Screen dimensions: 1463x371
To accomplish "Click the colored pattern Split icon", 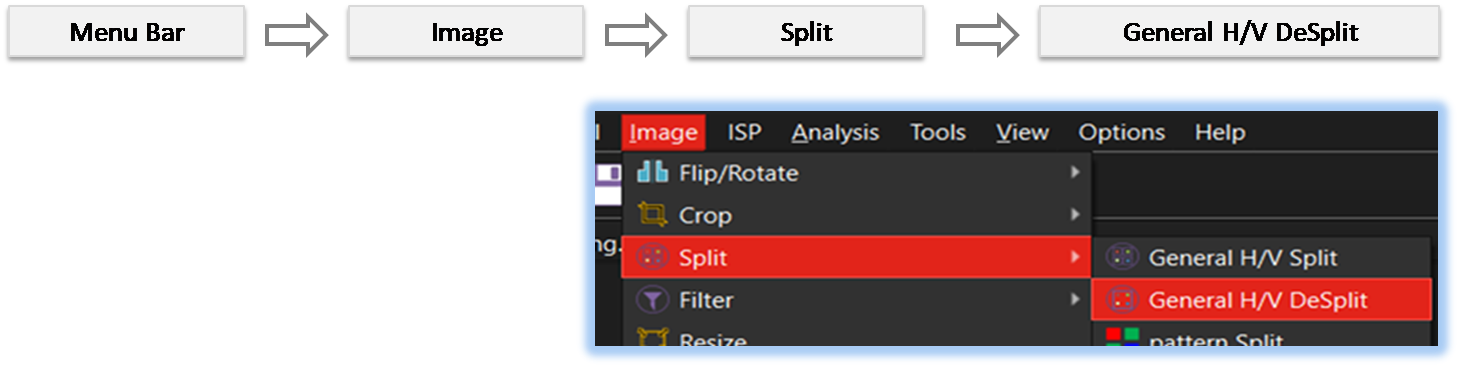I will point(1122,338).
